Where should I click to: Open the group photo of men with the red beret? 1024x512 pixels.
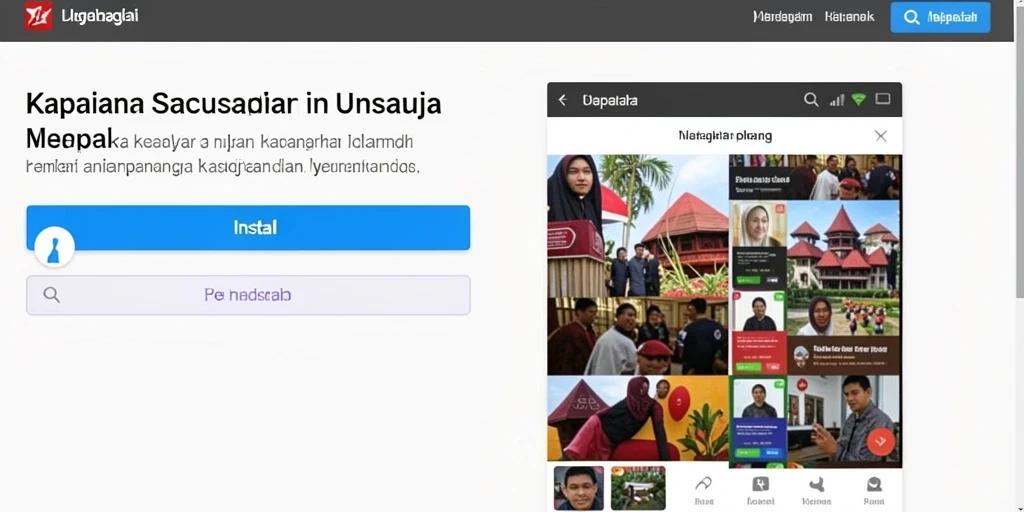tap(637, 336)
